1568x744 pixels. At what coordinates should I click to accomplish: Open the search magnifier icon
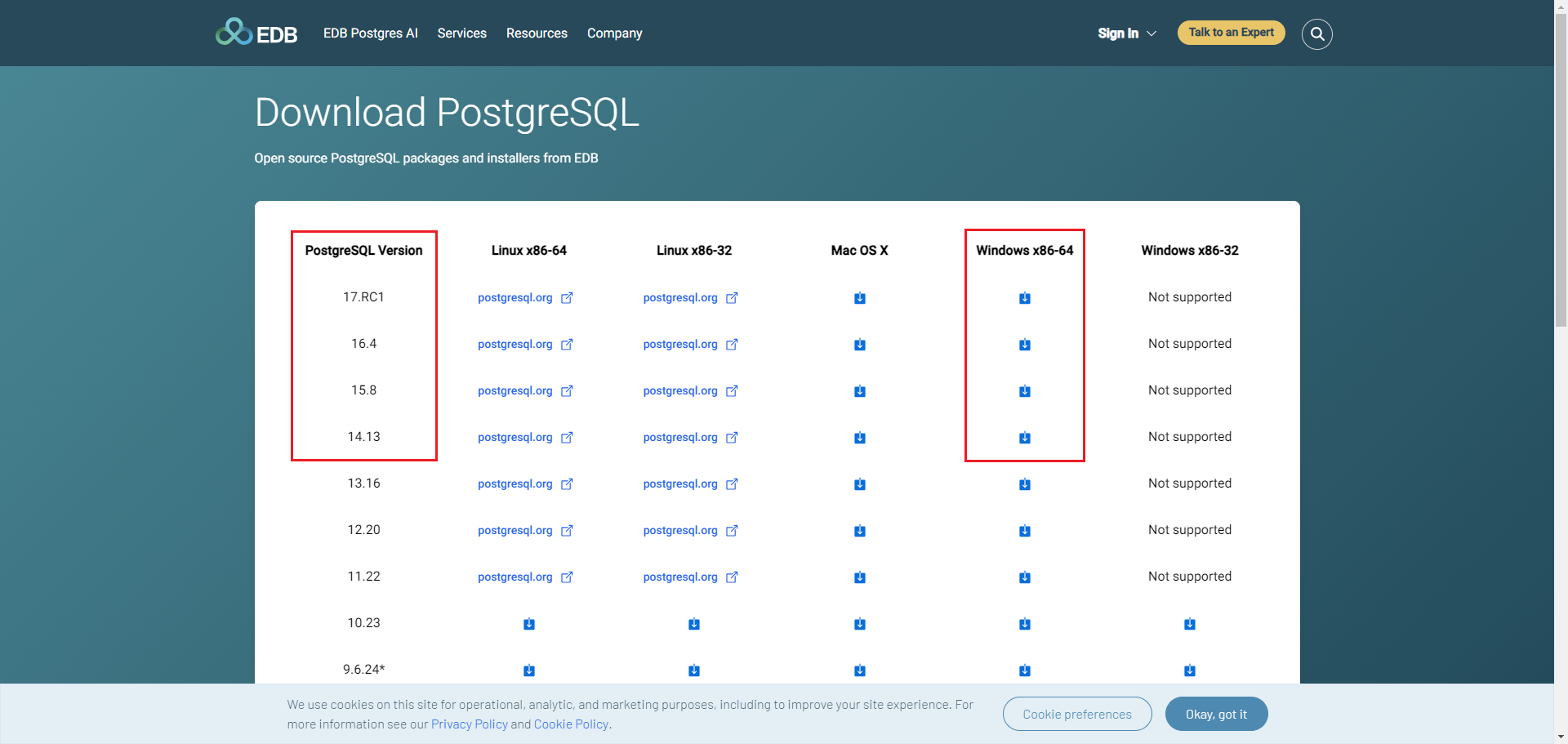1316,33
